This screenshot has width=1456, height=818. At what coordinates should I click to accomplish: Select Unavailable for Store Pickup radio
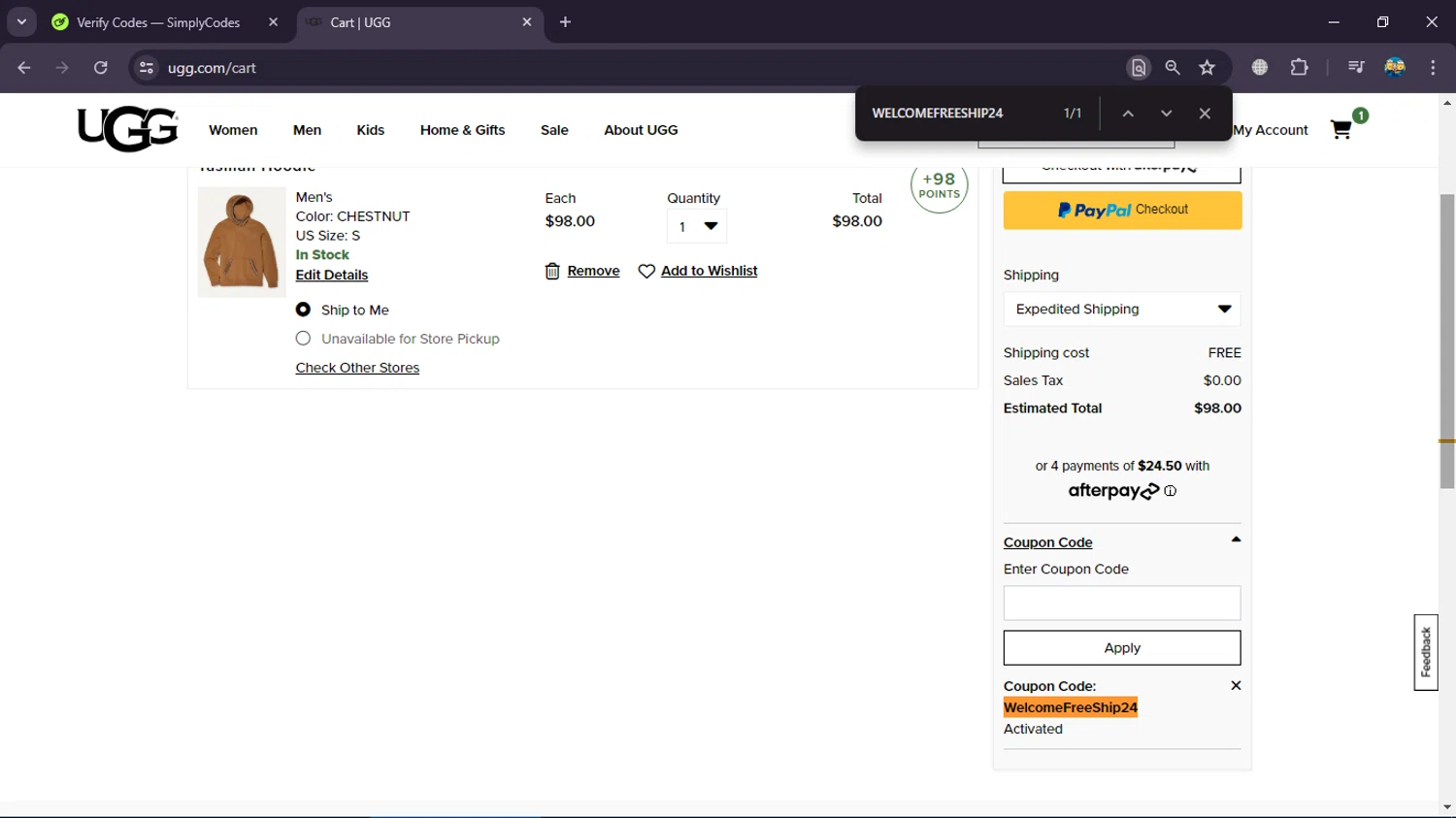[x=303, y=339]
